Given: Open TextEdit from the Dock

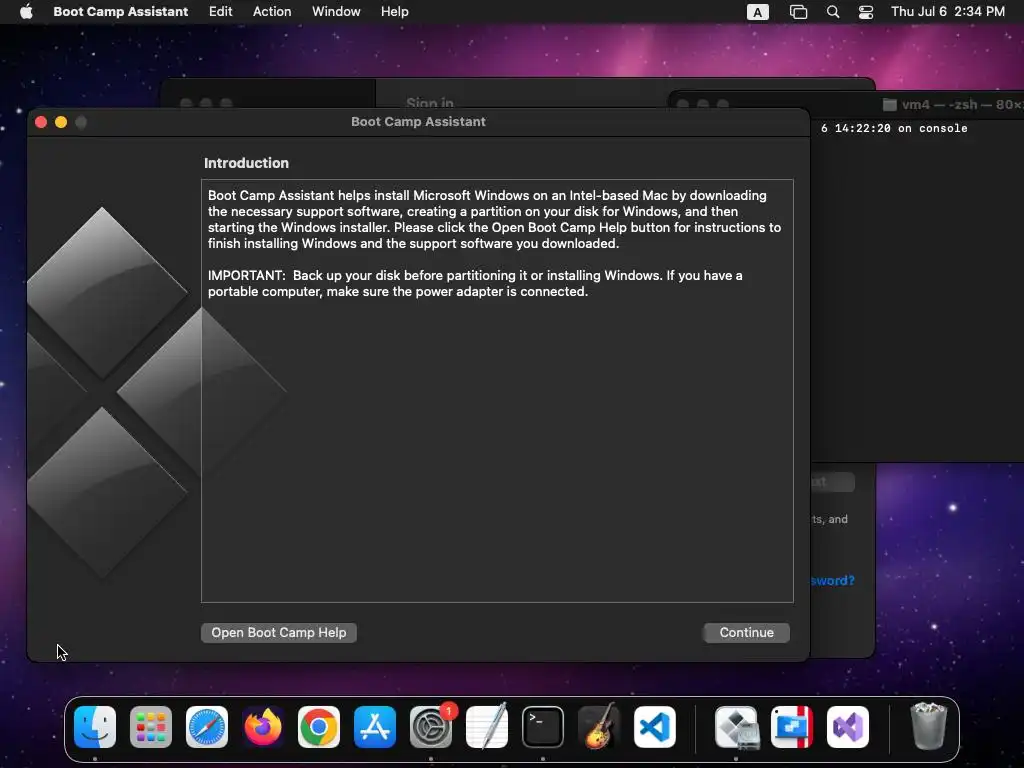Looking at the screenshot, I should 487,727.
